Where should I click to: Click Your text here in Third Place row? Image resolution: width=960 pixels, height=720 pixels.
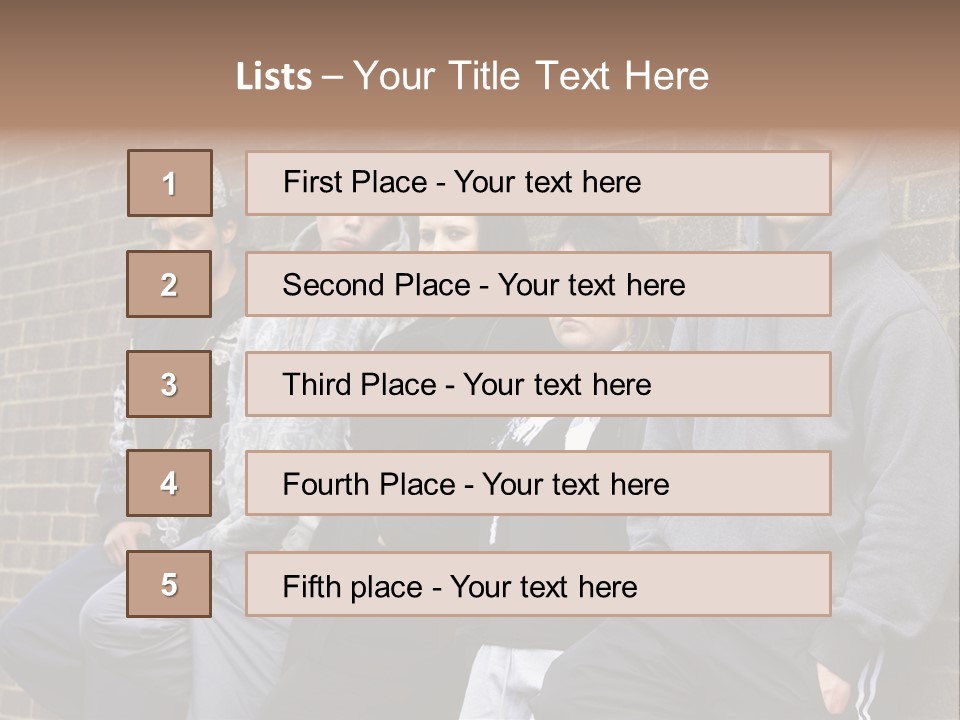557,385
